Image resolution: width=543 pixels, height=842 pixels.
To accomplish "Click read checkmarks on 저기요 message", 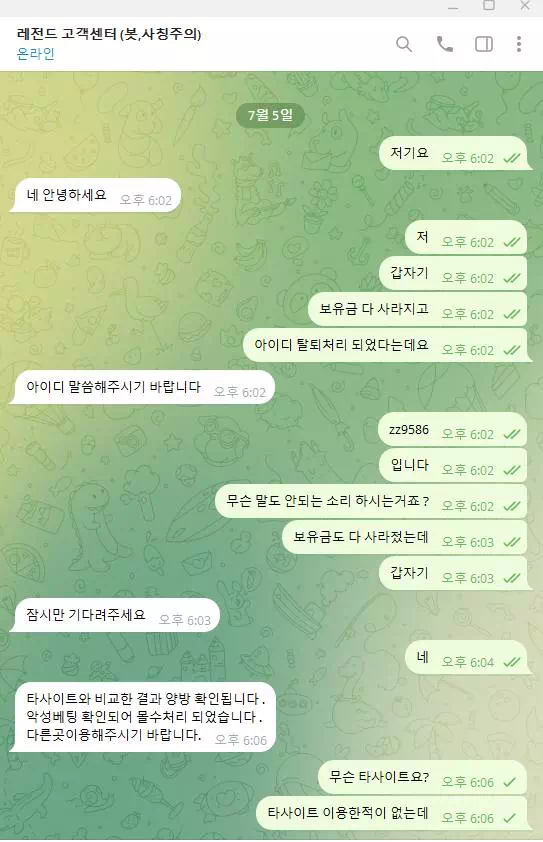I will tap(512, 158).
